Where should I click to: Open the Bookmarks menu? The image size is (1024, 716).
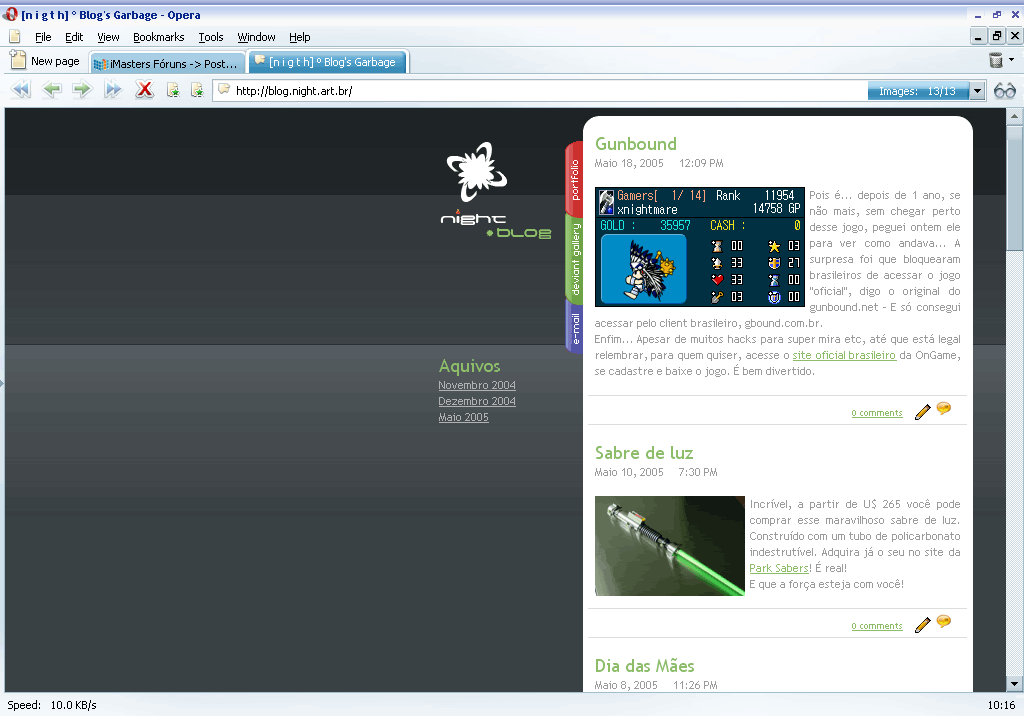159,37
